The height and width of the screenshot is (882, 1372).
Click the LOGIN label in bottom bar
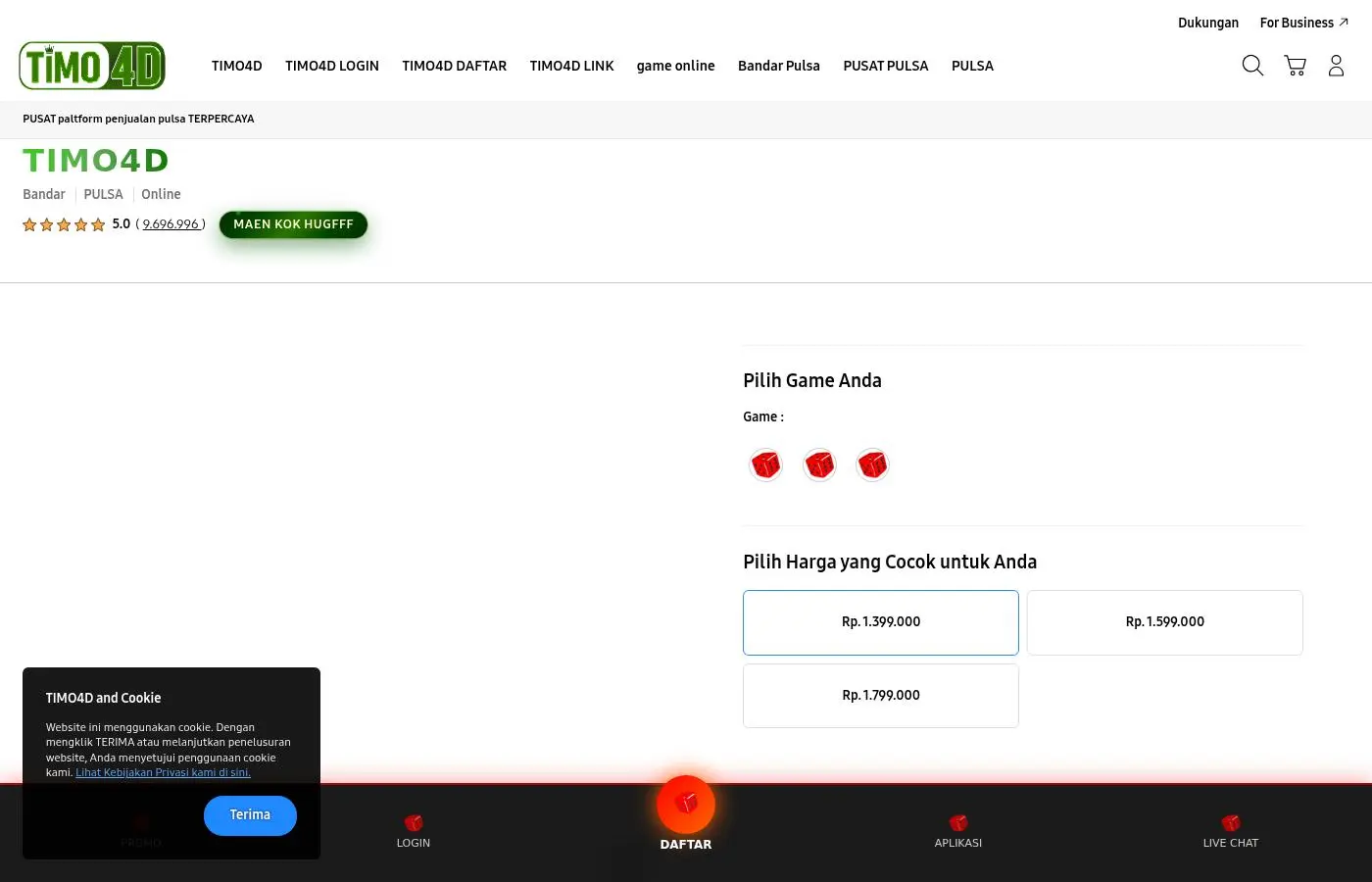[x=414, y=843]
